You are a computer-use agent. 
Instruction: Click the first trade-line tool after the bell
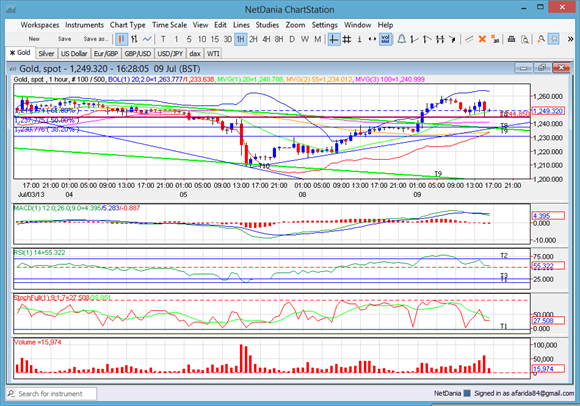point(414,39)
